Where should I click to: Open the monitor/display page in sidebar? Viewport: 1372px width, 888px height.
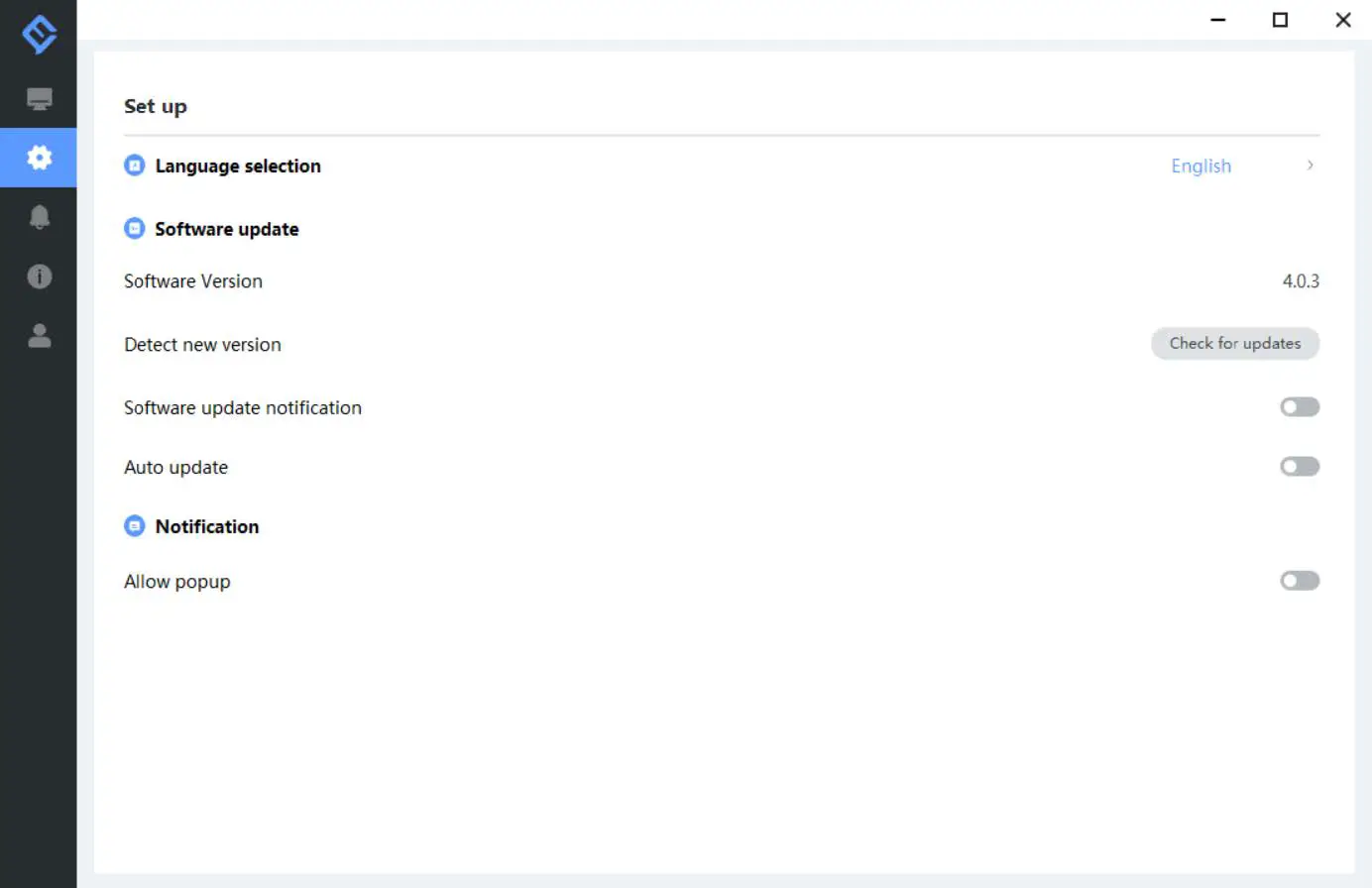(x=39, y=98)
